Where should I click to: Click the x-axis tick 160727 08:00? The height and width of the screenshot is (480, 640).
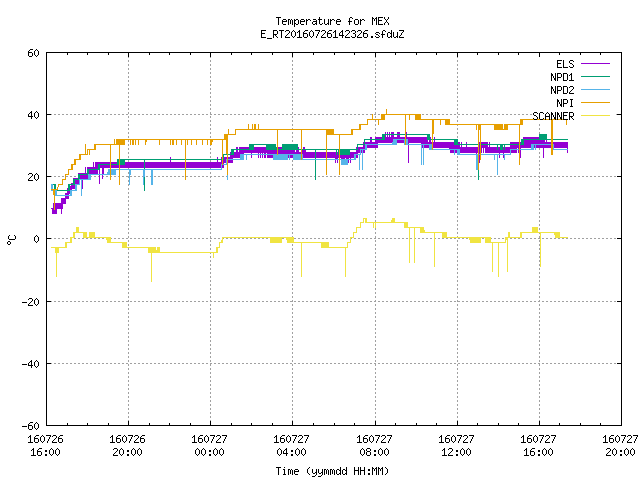point(374,445)
